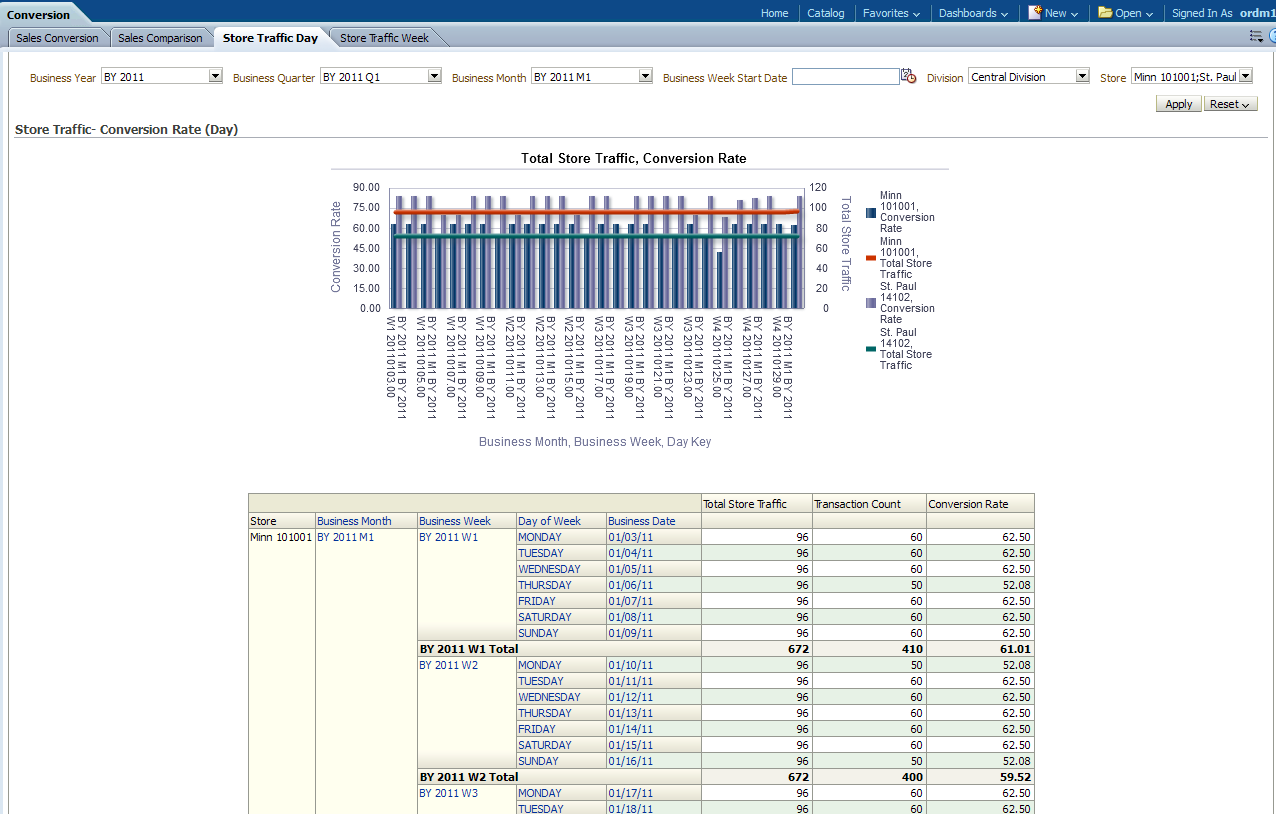The width and height of the screenshot is (1276, 814).
Task: Click the Signed In As label
Action: [x=1202, y=13]
